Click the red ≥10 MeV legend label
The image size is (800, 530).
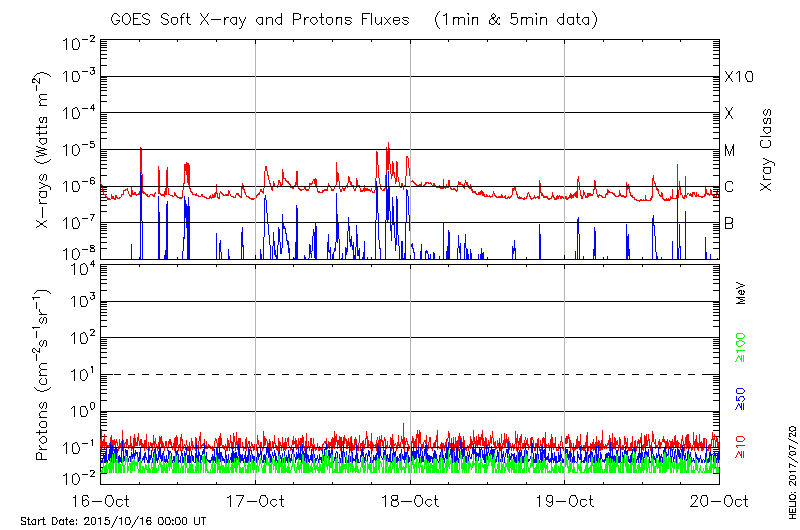click(x=741, y=447)
